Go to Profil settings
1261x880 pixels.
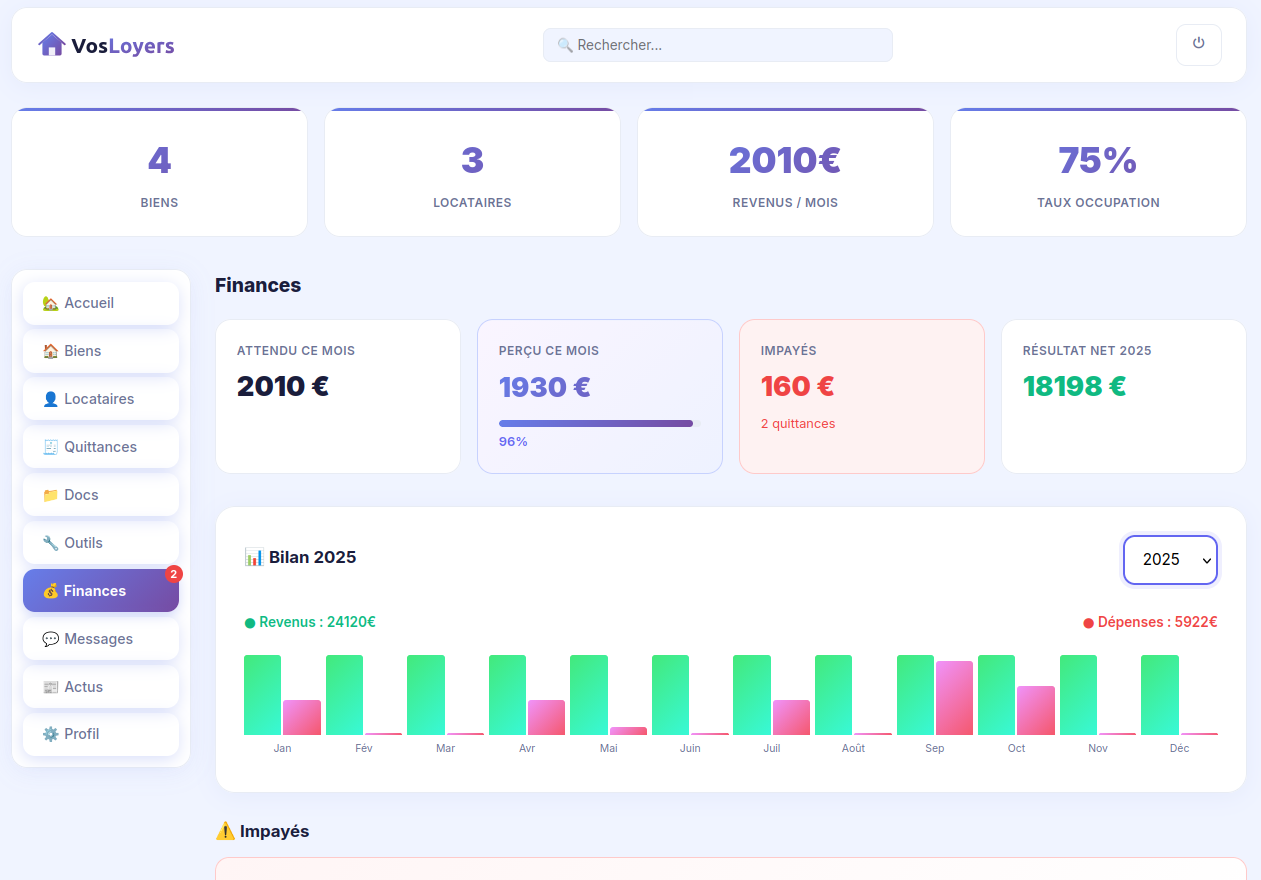point(101,734)
